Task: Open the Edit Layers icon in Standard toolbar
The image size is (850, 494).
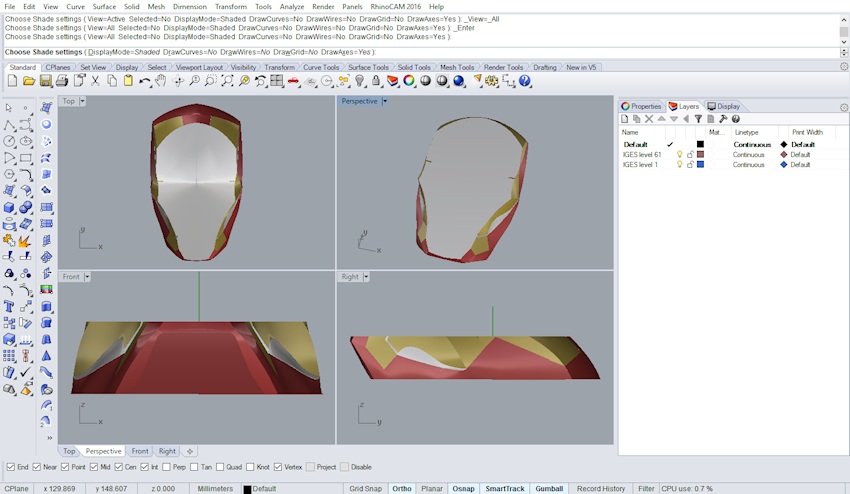Action: 392,81
